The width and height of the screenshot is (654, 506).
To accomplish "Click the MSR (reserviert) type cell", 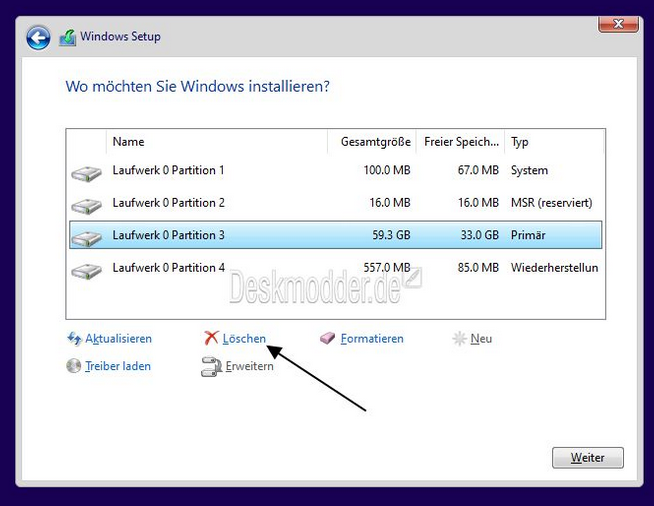I will (551, 203).
